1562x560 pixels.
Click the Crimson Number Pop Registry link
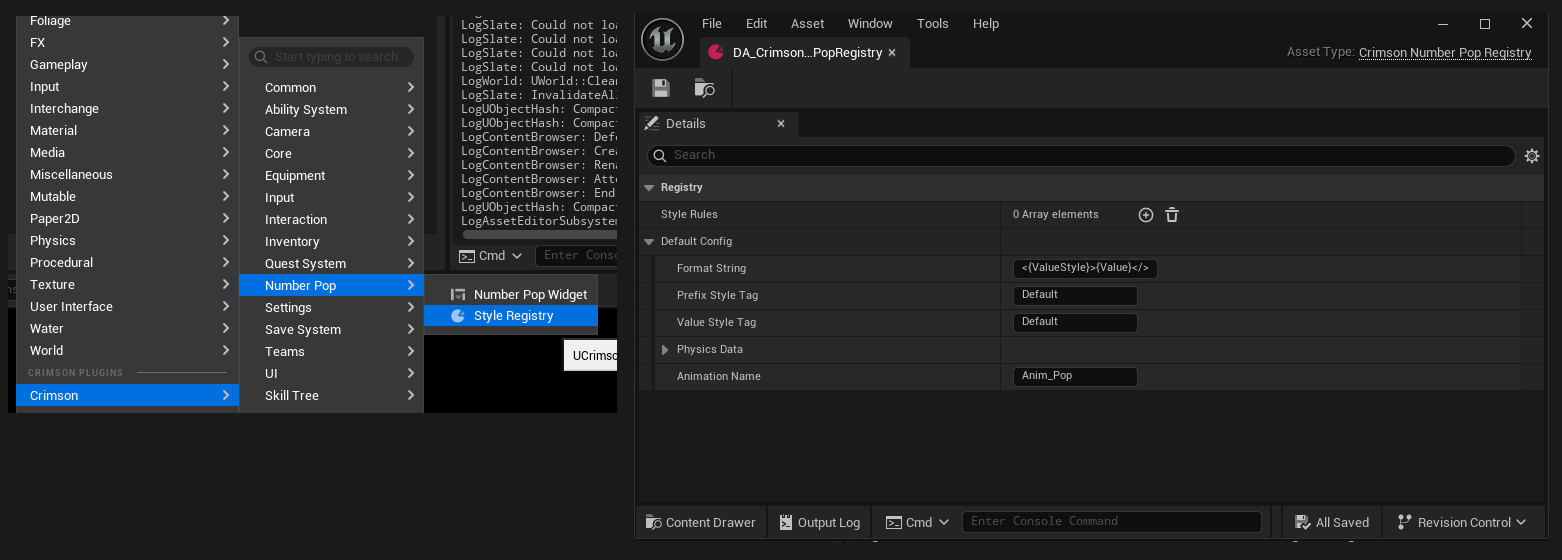1445,53
